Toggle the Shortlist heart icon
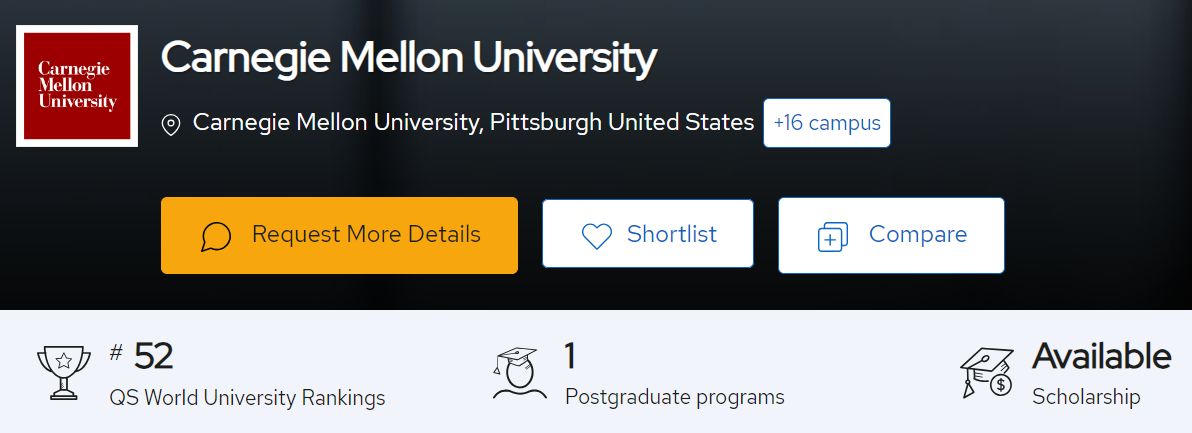Image resolution: width=1192 pixels, height=433 pixels. point(596,235)
